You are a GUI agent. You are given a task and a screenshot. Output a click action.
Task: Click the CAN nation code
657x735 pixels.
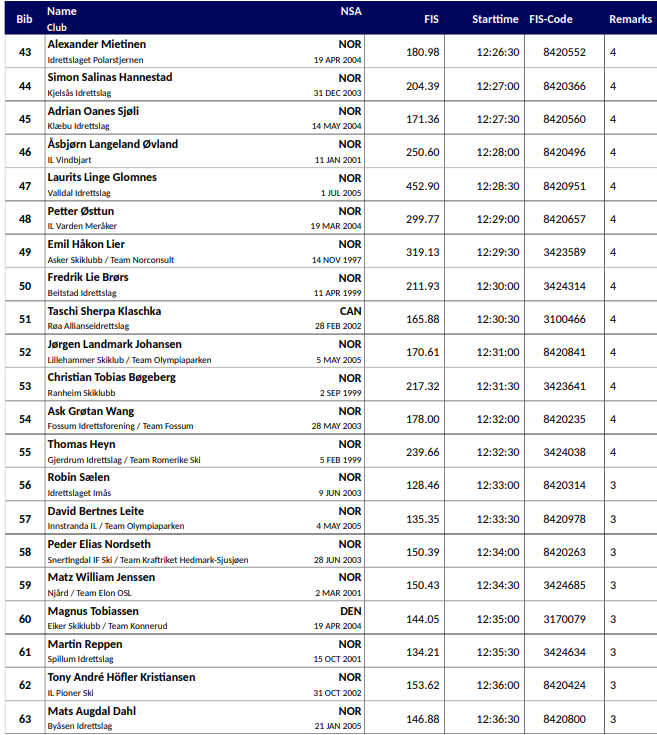[x=350, y=311]
